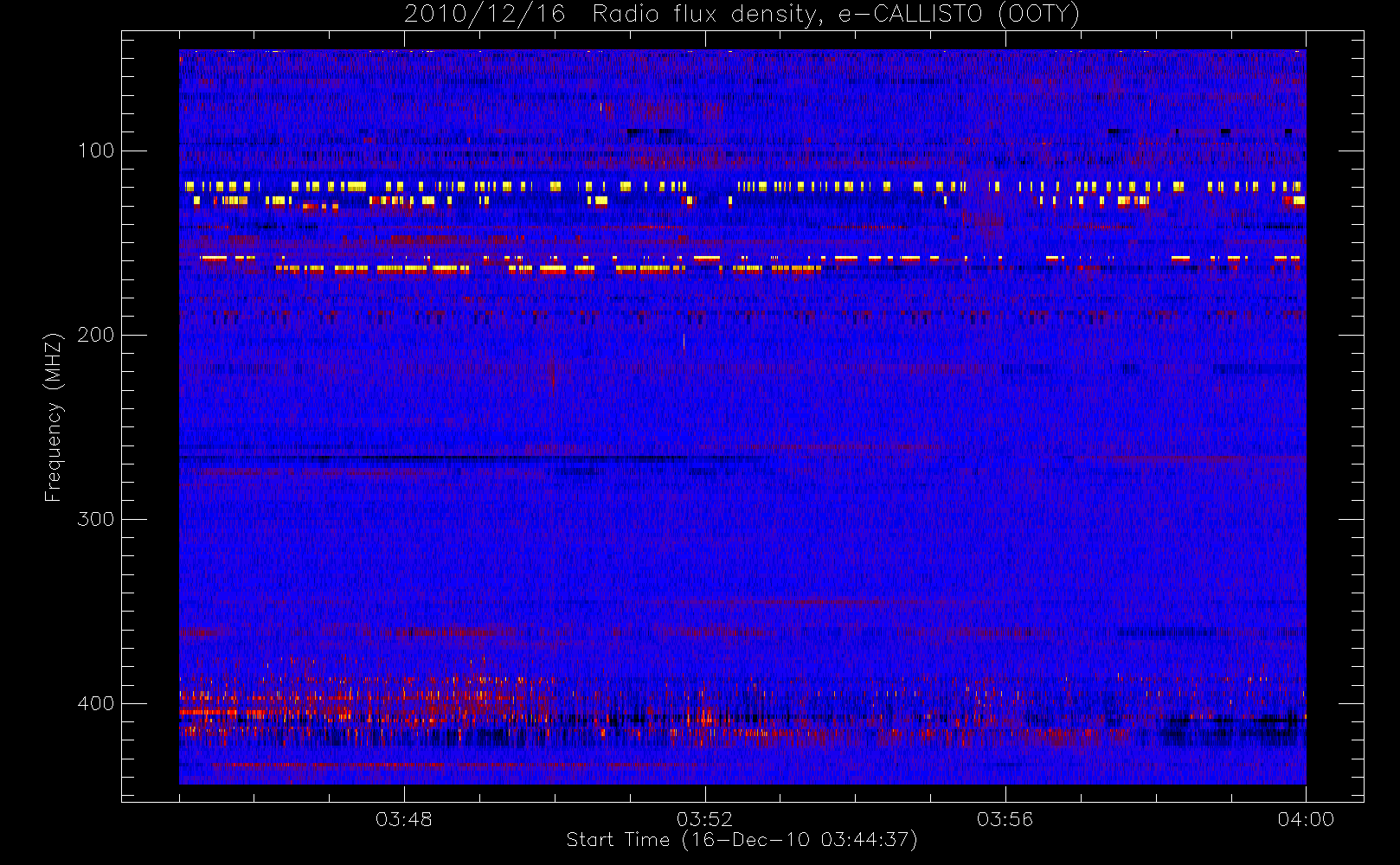Click the plot title '2010/12/16 Radio flux density, e-CALLISTO (OOTY)'
The image size is (1400, 865).
click(x=742, y=15)
